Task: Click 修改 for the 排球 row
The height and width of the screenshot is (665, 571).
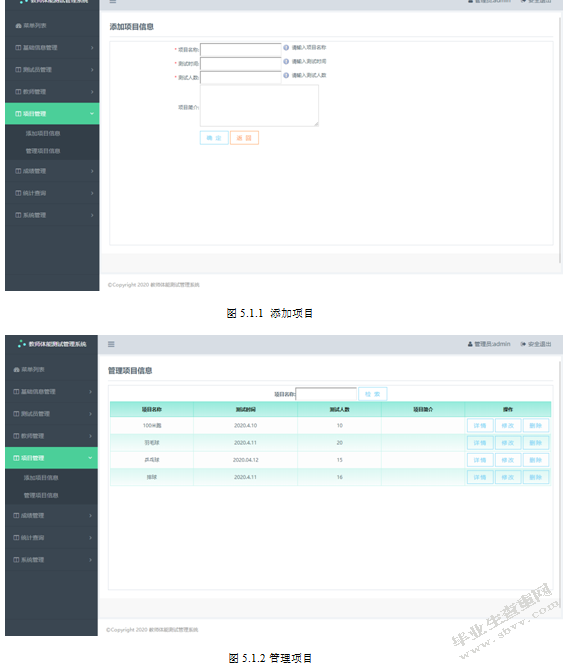Action: click(x=508, y=477)
